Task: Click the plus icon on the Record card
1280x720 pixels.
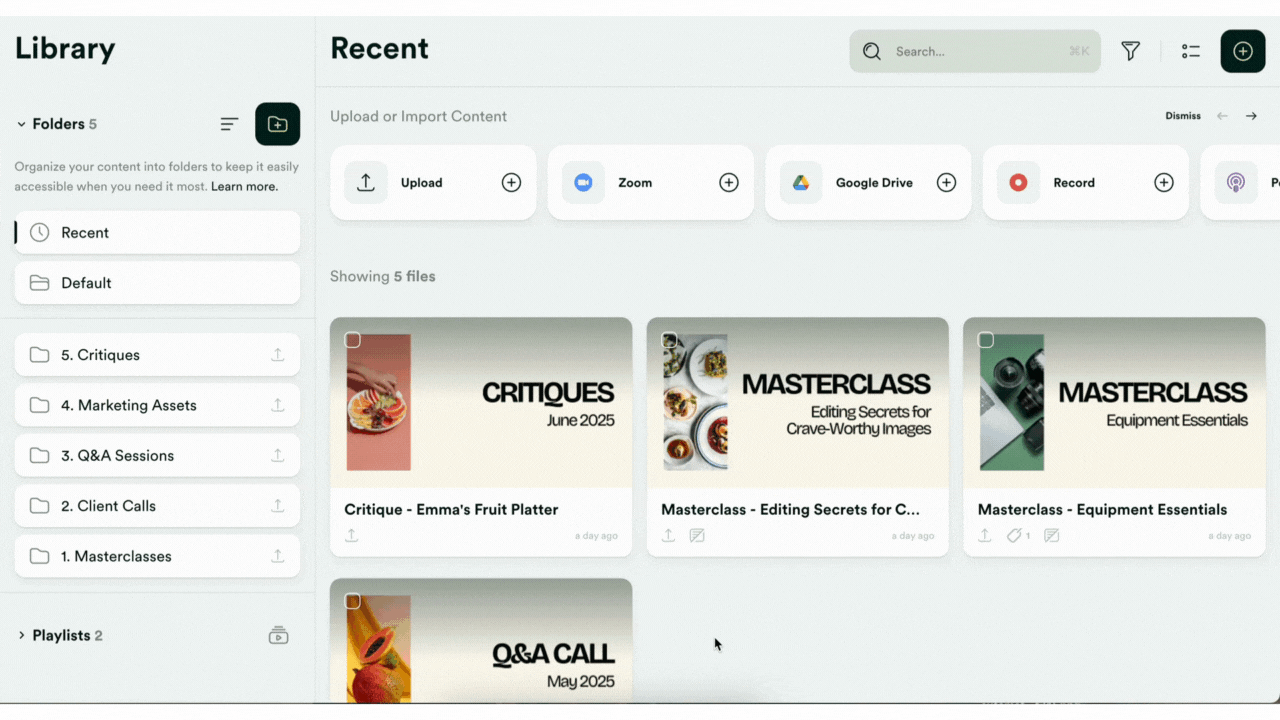Action: (1164, 183)
